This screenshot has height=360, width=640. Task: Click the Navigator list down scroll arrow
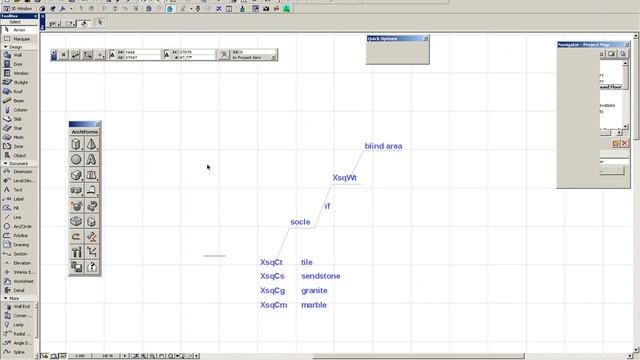coord(625,127)
